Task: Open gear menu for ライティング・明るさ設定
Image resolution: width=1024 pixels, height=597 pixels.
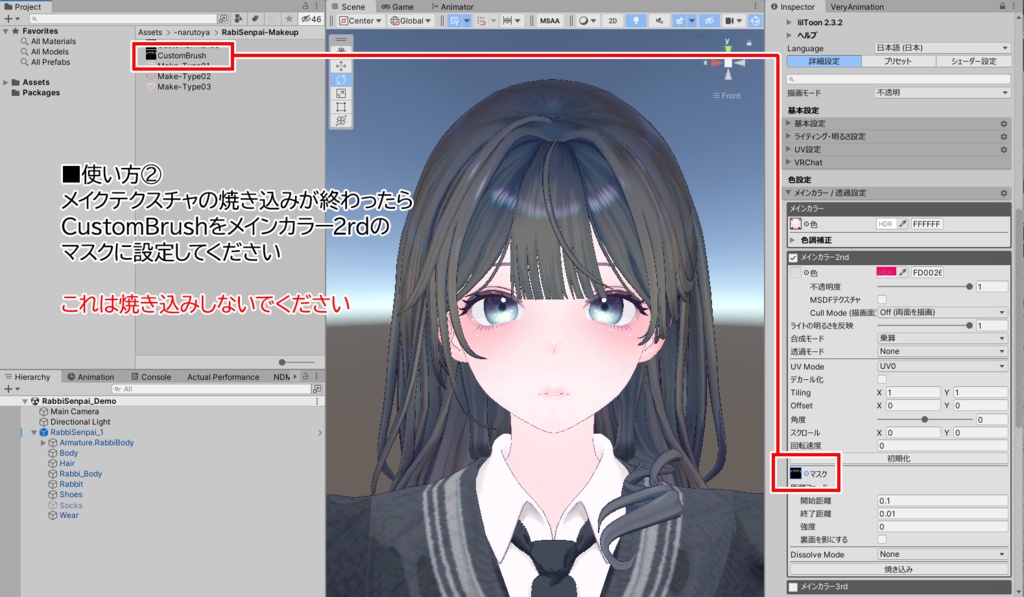Action: pyautogui.click(x=1004, y=137)
